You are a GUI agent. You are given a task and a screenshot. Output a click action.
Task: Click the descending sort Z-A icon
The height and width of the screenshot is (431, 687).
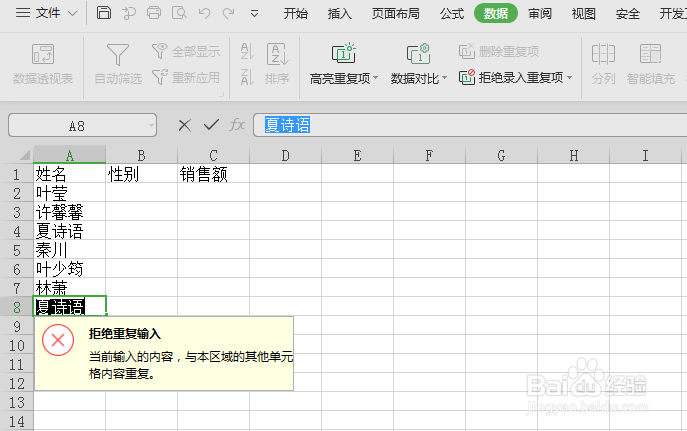tap(247, 77)
